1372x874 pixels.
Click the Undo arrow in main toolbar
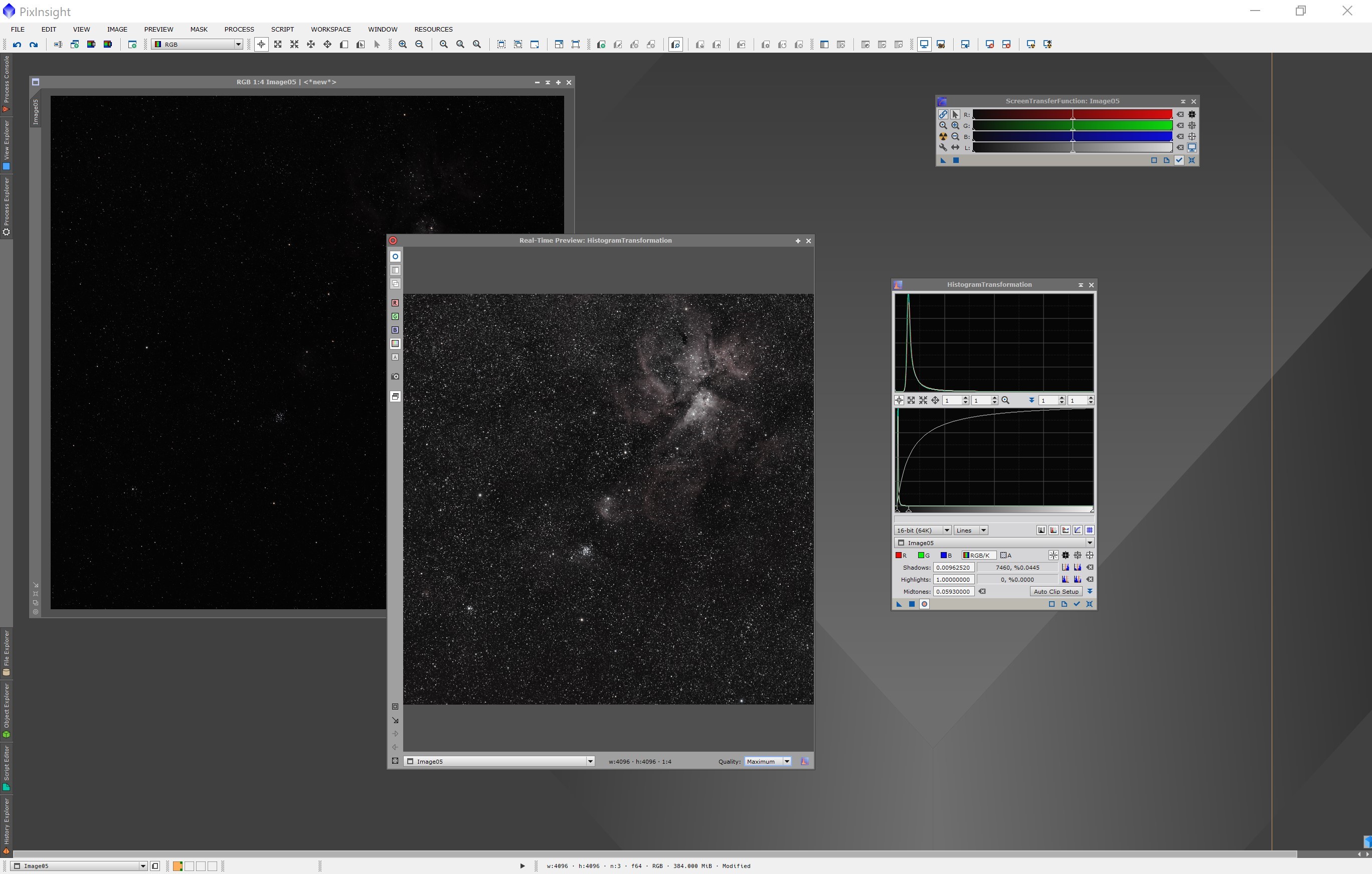[17, 45]
